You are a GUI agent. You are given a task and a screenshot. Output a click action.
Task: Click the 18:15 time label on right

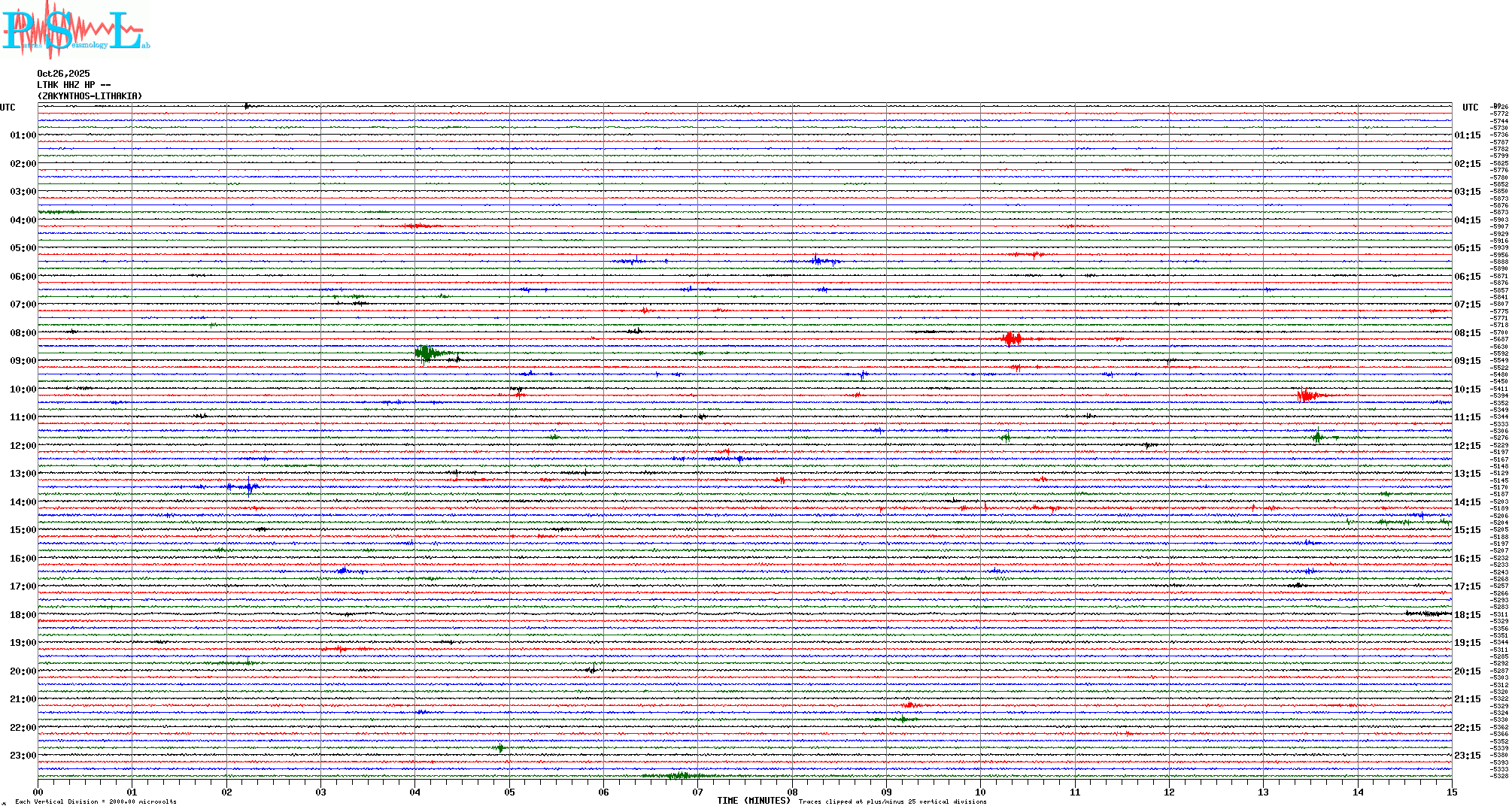coord(1467,615)
